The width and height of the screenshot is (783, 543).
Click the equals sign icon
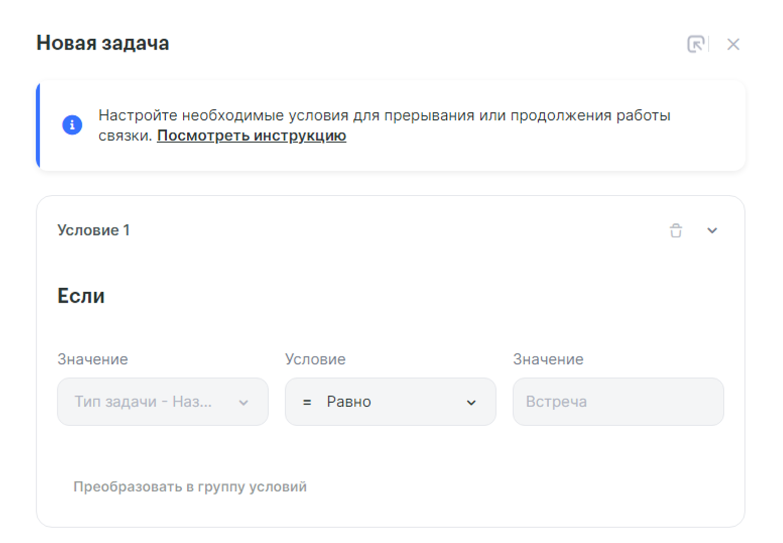(307, 402)
